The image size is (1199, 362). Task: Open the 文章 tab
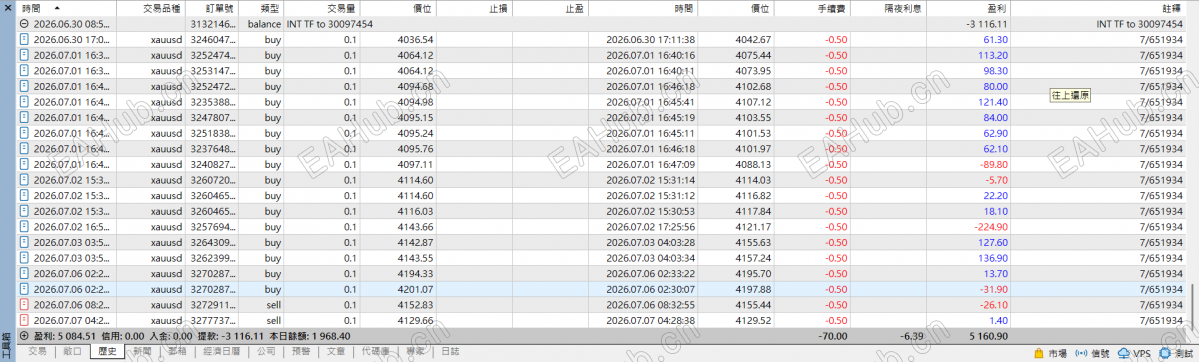point(336,352)
